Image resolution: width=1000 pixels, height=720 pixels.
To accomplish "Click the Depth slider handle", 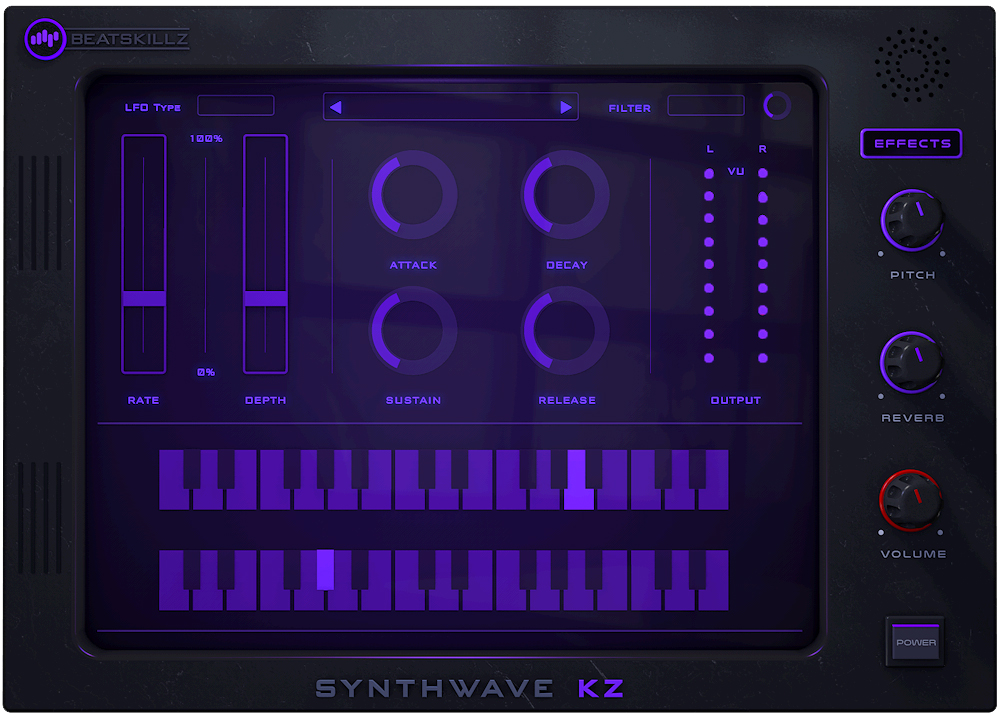I will coord(265,298).
